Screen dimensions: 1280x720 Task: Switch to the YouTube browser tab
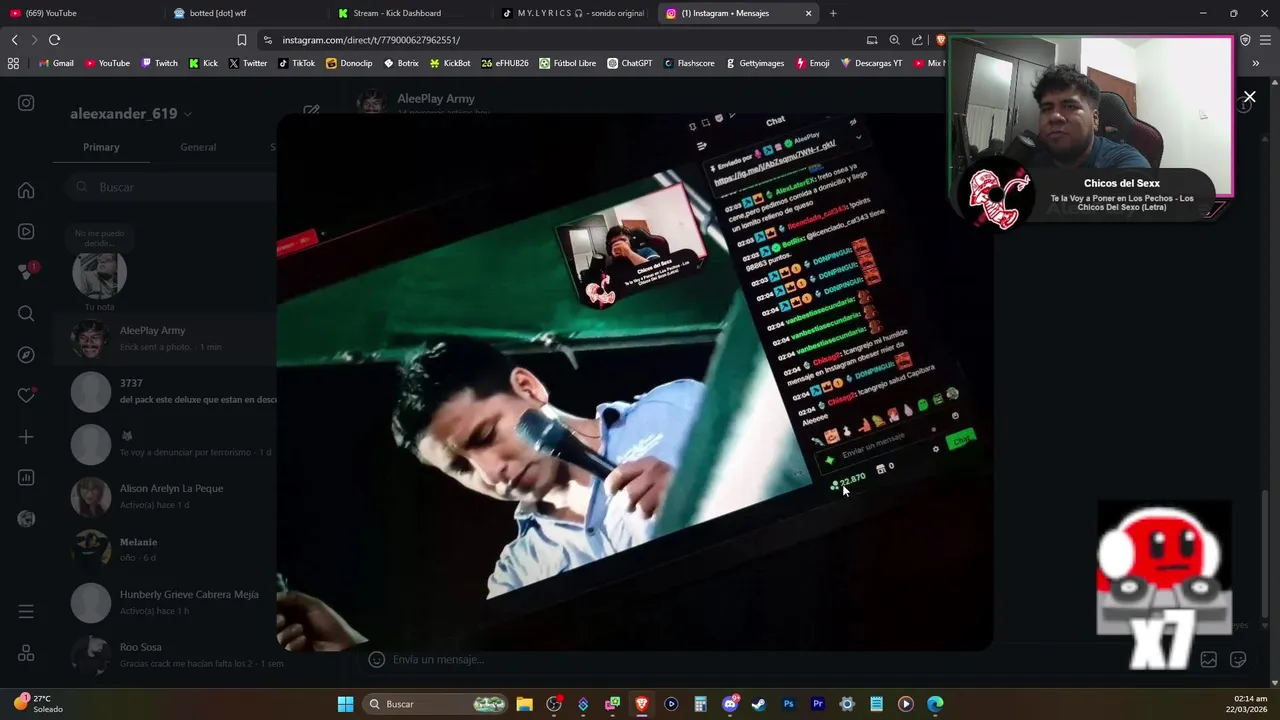[x=80, y=13]
